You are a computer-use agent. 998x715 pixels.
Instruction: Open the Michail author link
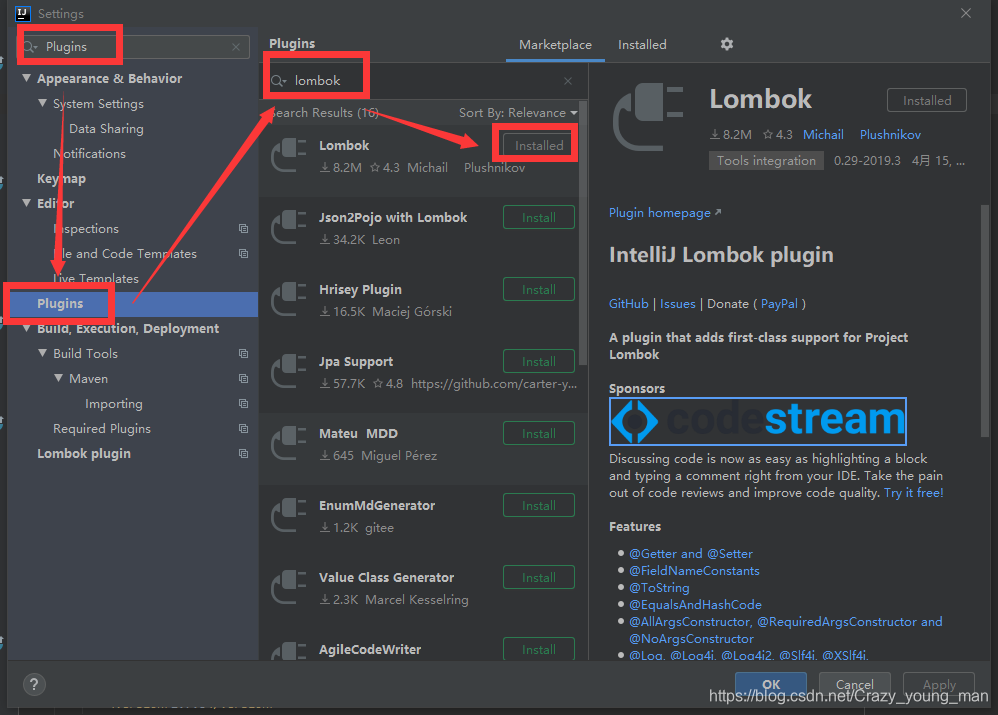click(x=823, y=135)
